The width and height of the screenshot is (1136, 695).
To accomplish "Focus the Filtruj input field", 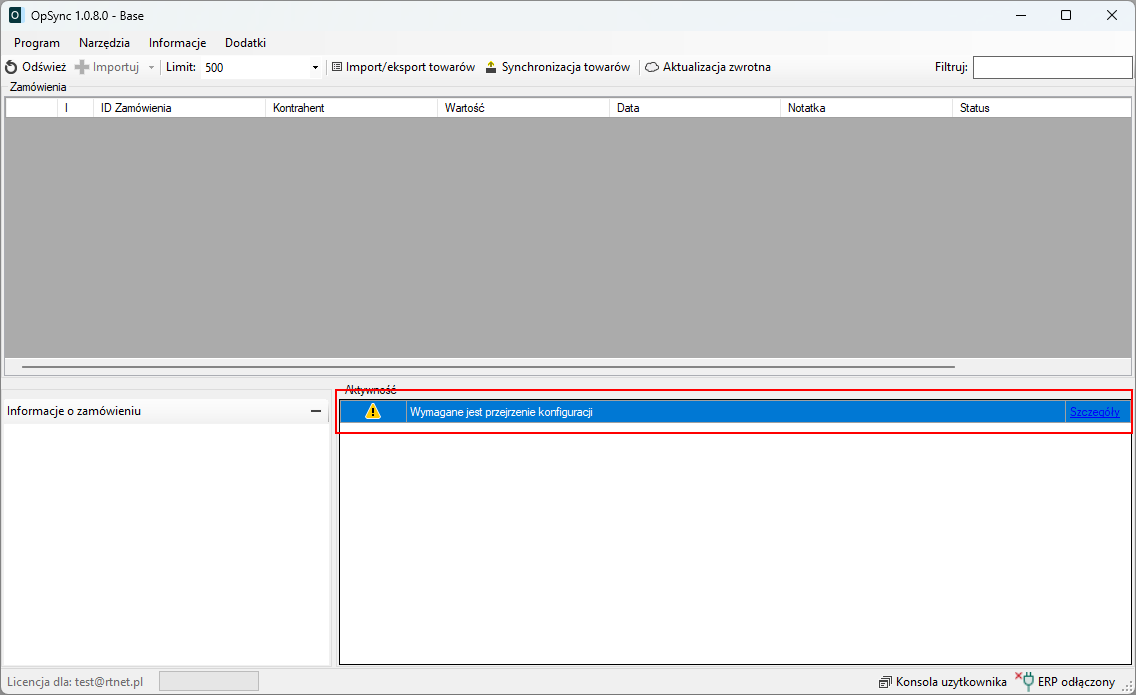I will click(1052, 67).
